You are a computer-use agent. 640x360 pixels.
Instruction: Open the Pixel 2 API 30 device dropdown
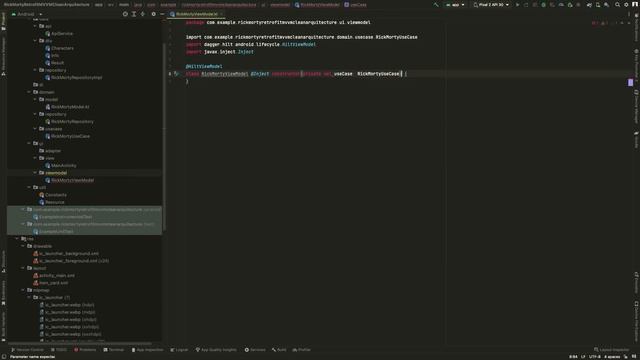coord(491,5)
